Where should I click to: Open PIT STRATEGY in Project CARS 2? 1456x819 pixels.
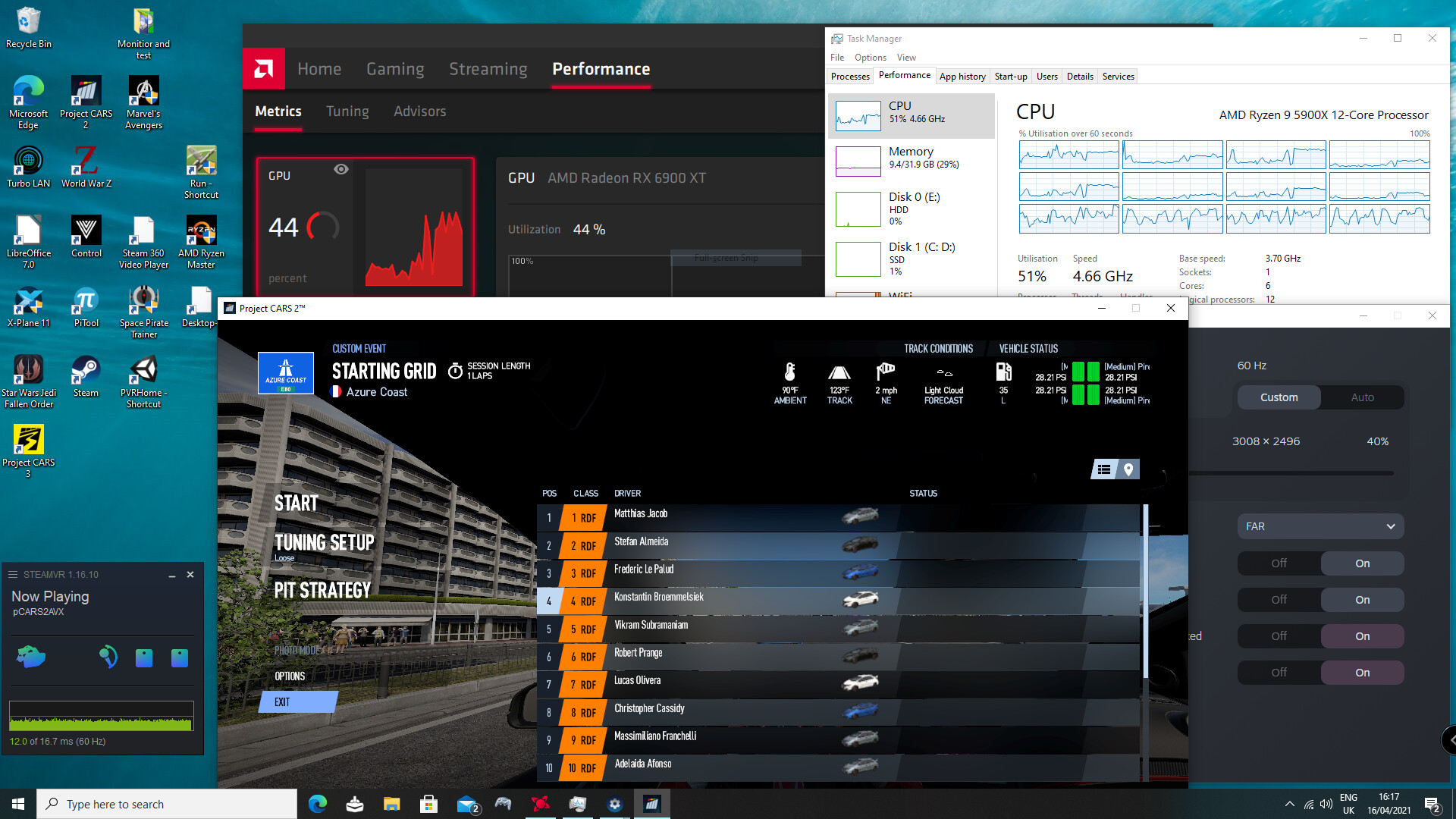click(322, 591)
